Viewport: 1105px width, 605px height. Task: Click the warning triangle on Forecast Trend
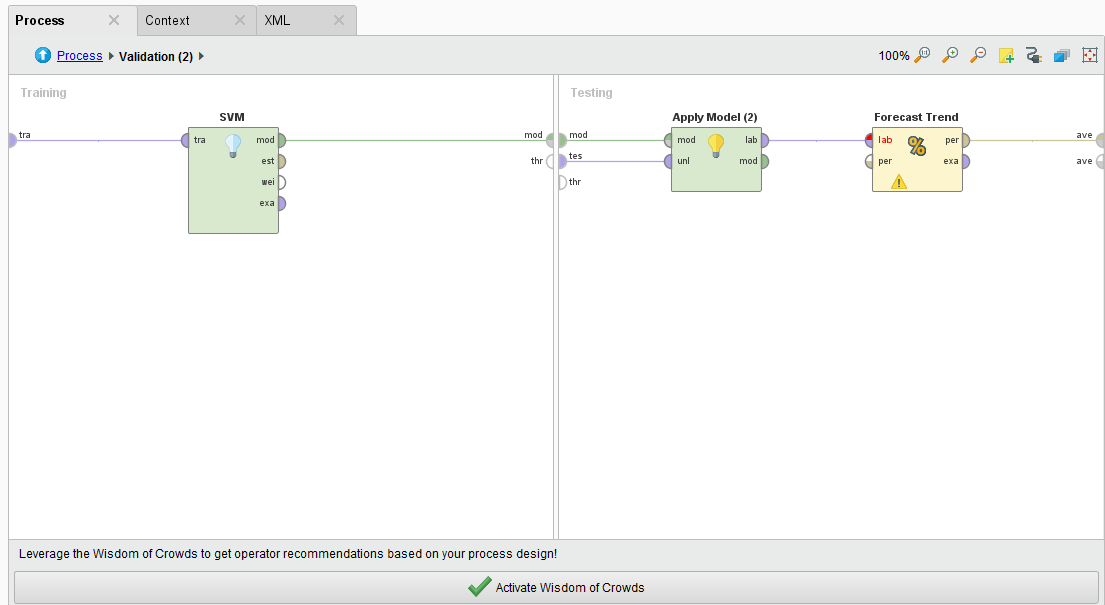tap(898, 182)
